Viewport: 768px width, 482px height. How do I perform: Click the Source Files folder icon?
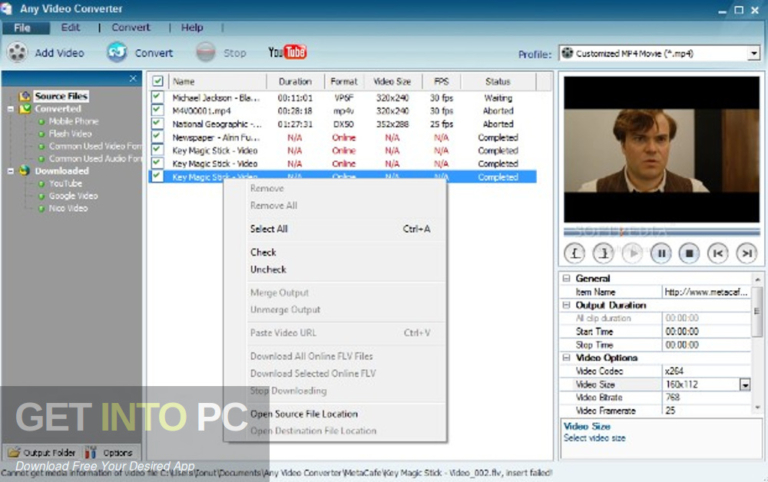(25, 96)
